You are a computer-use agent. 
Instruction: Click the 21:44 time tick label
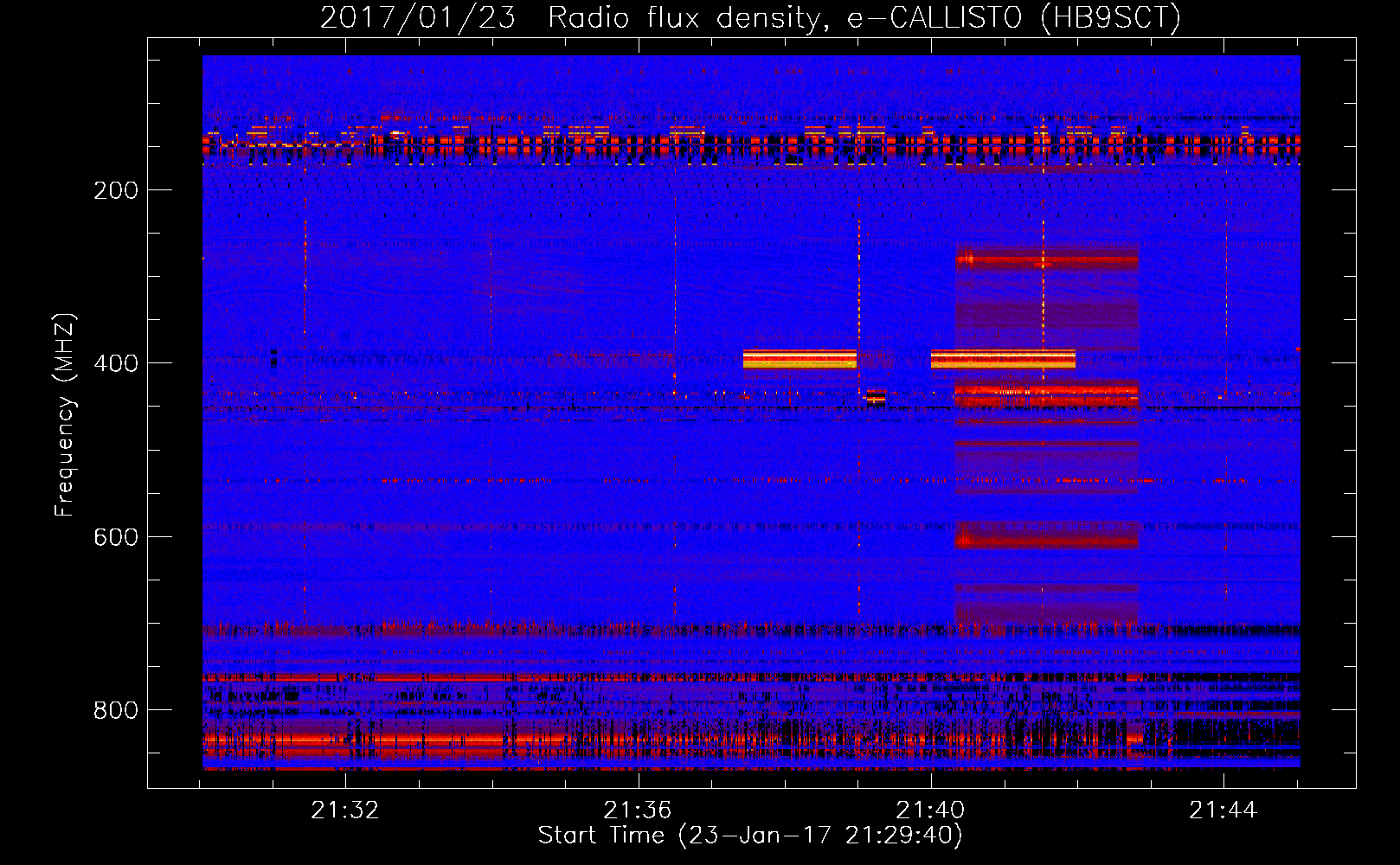[1223, 811]
